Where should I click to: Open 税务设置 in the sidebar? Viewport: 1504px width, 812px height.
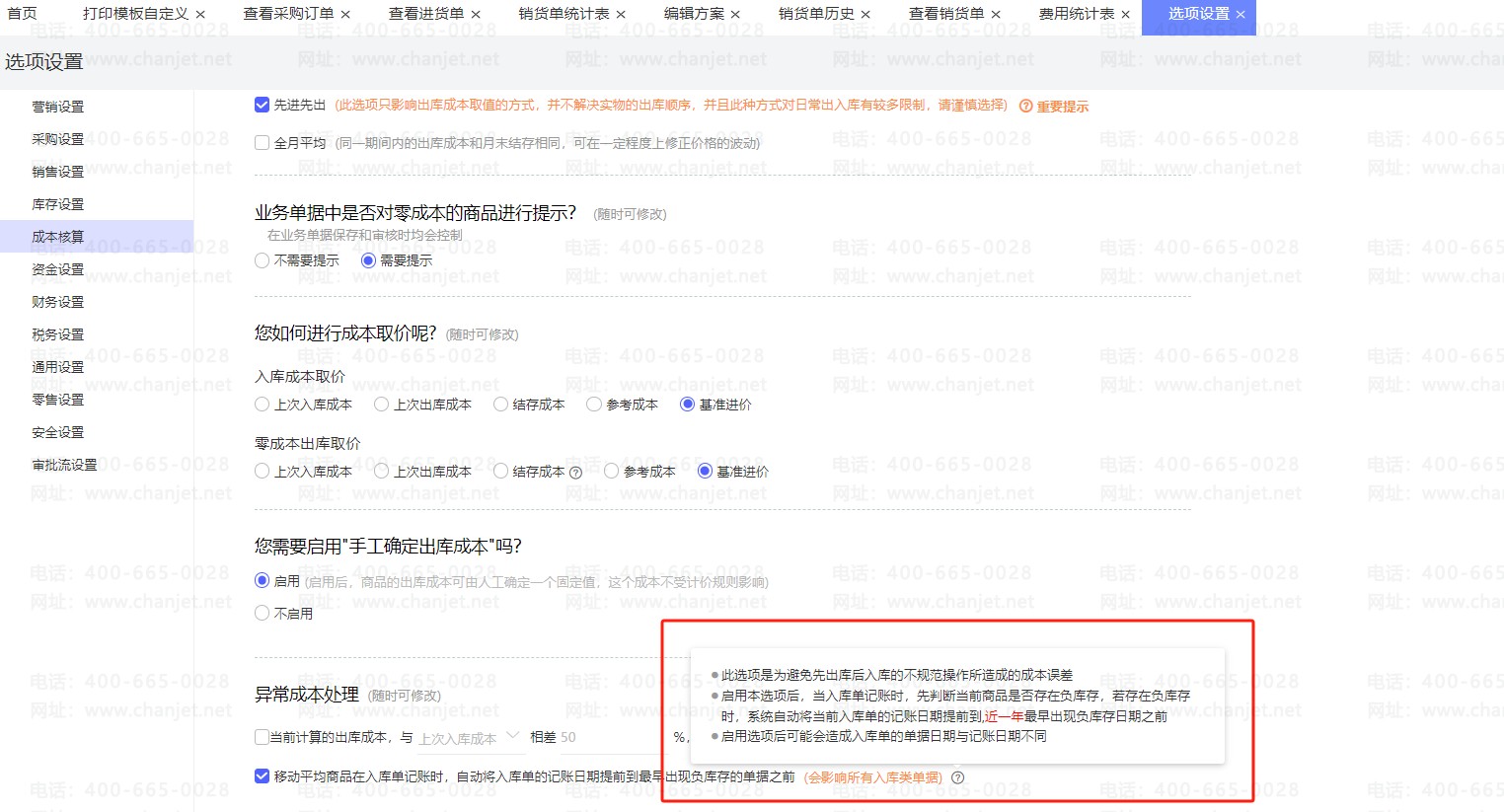point(58,334)
